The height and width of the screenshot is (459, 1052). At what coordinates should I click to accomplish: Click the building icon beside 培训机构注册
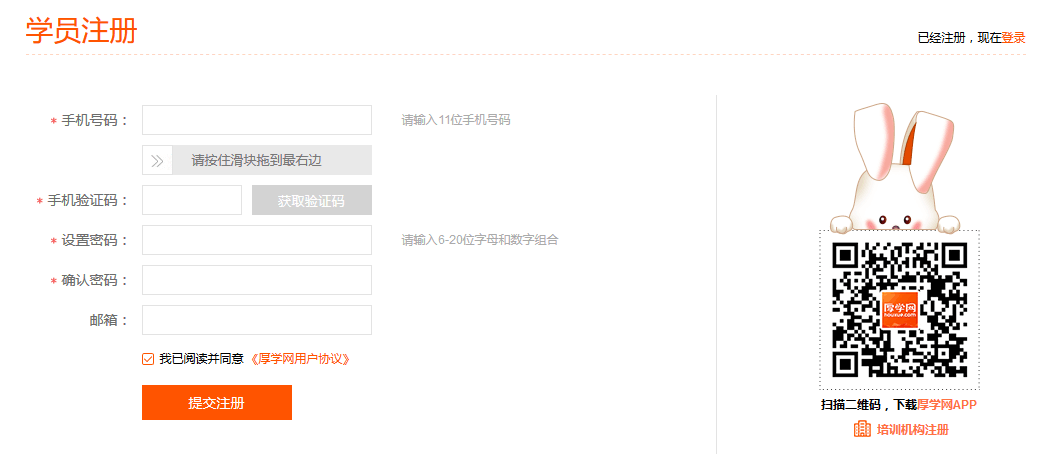click(862, 429)
